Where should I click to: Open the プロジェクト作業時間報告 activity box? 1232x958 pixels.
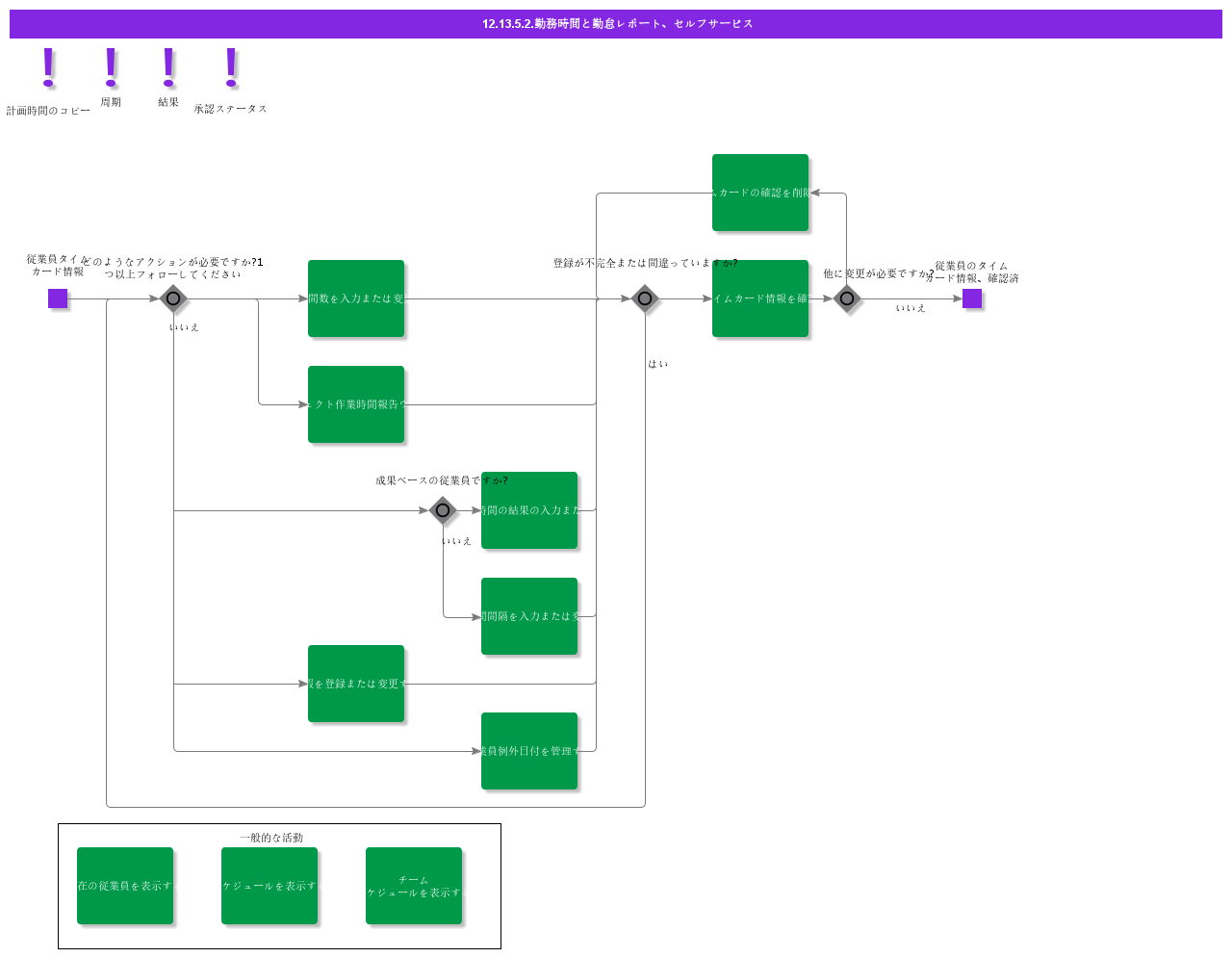(x=356, y=404)
